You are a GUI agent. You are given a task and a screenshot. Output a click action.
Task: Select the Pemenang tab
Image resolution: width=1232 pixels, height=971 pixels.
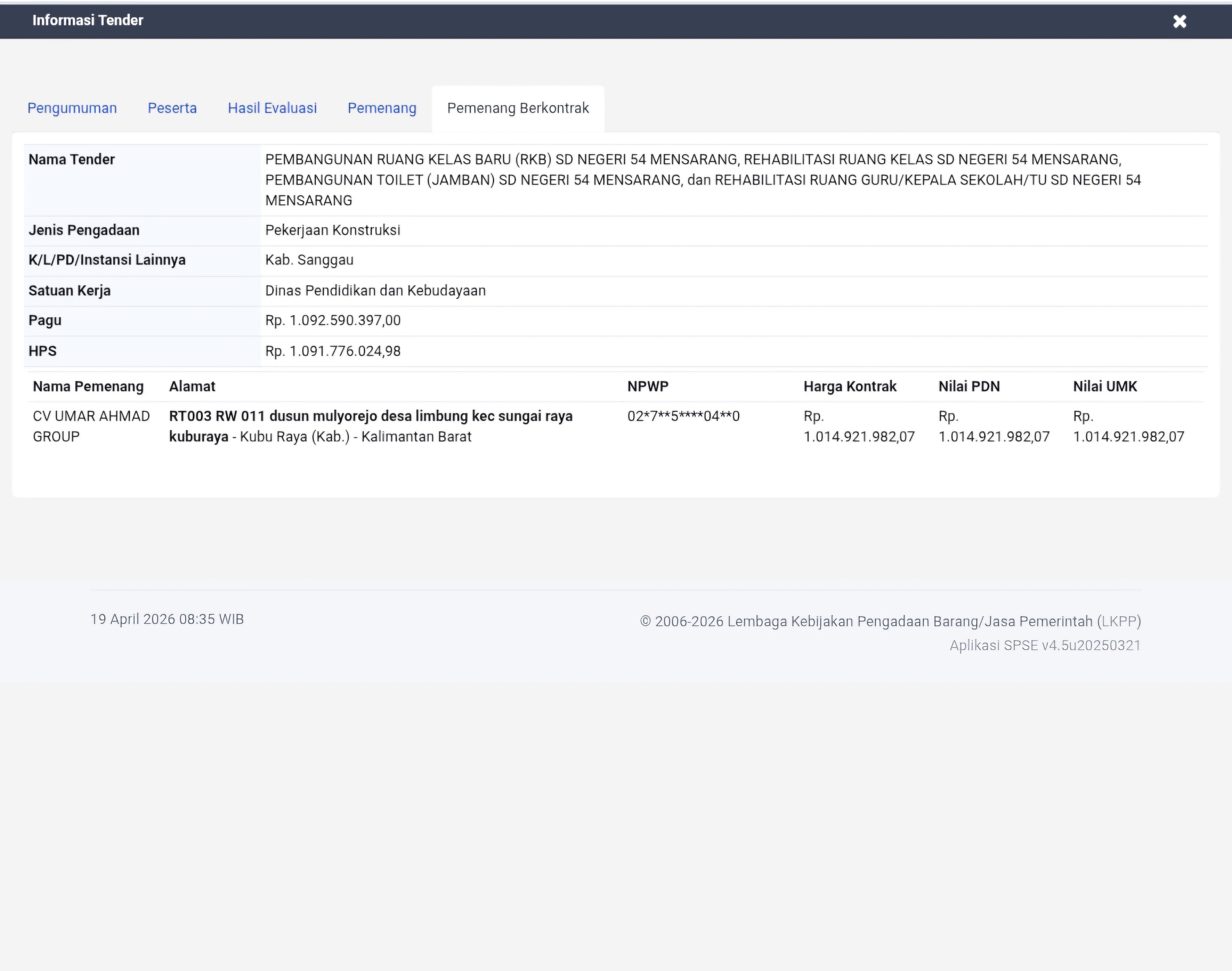382,108
